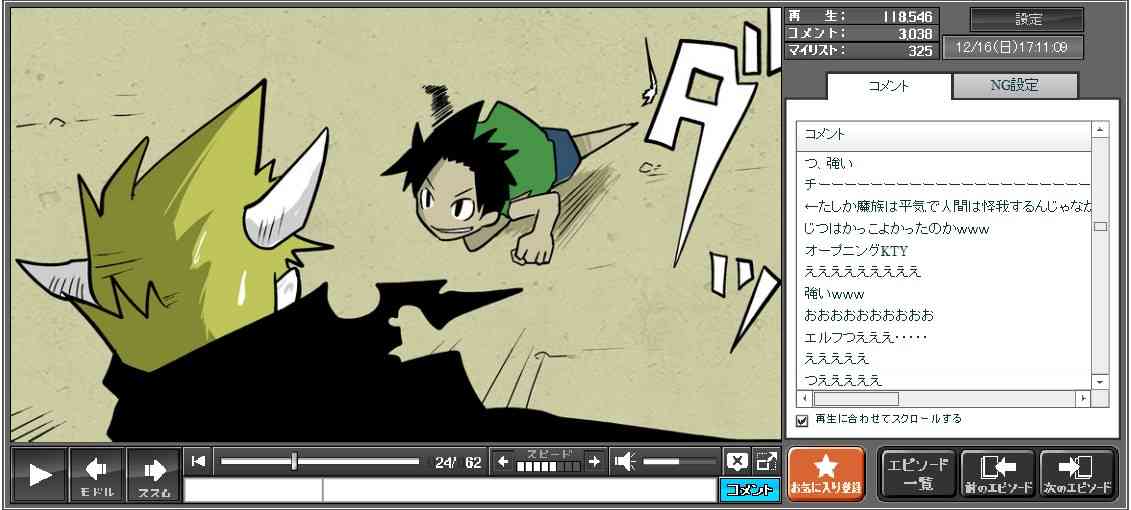Increase playback speed with right arrow

tap(594, 461)
